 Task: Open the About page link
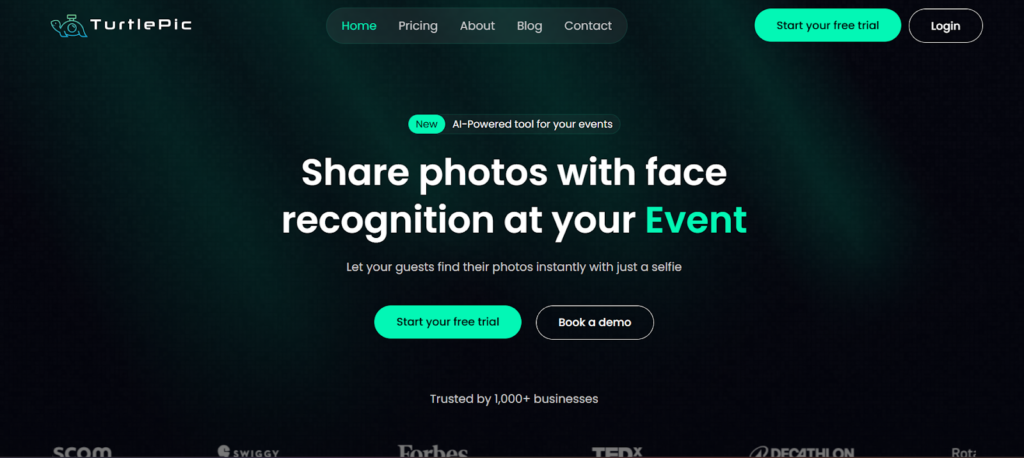click(x=477, y=26)
